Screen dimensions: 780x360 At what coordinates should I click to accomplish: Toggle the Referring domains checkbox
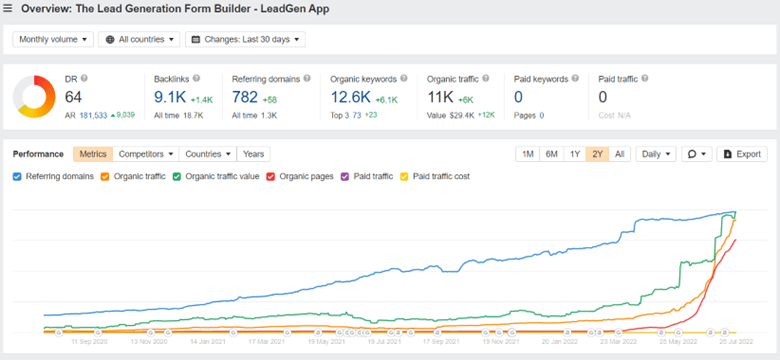pos(17,176)
